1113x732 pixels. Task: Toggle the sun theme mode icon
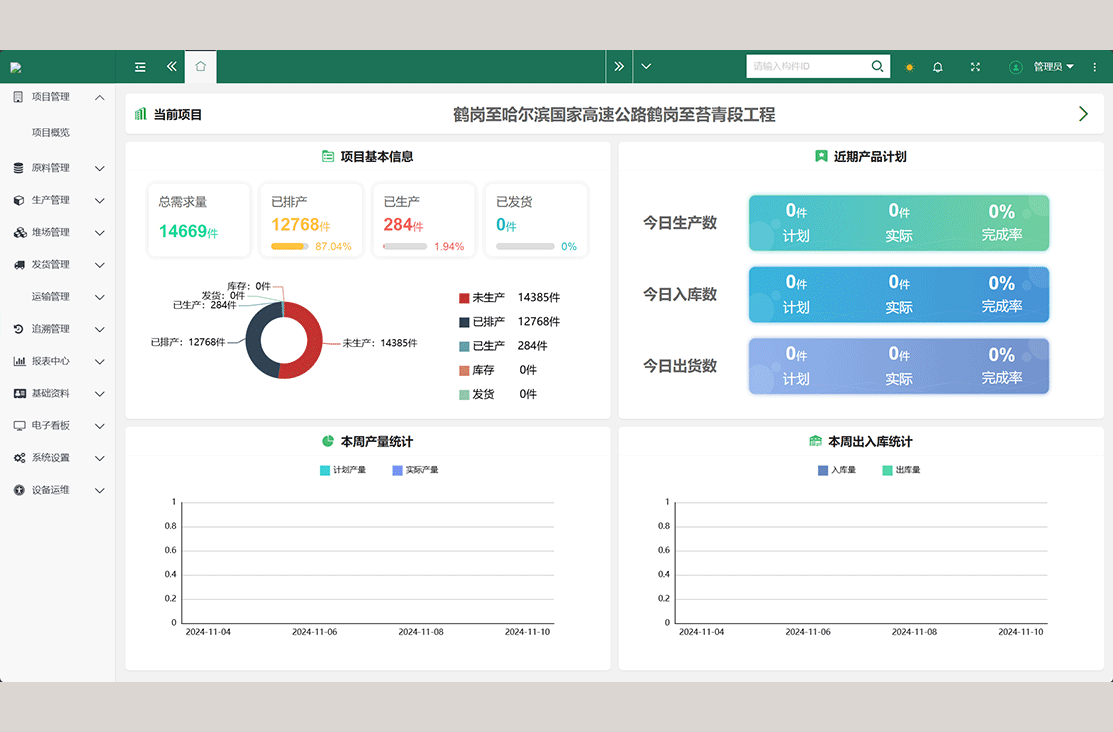point(909,67)
